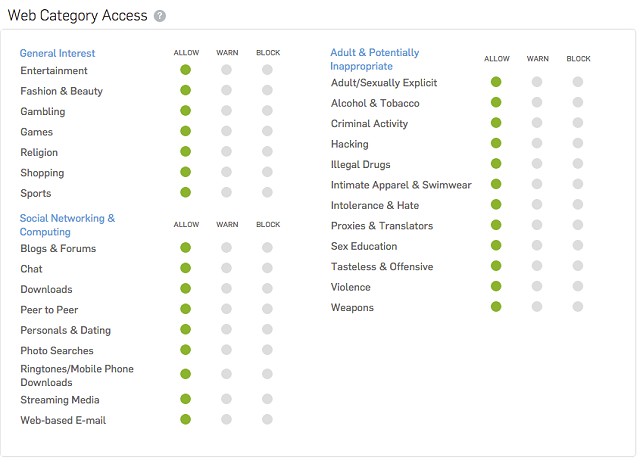Choose Block for Peer to Peer
The height and width of the screenshot is (470, 640).
(x=267, y=309)
